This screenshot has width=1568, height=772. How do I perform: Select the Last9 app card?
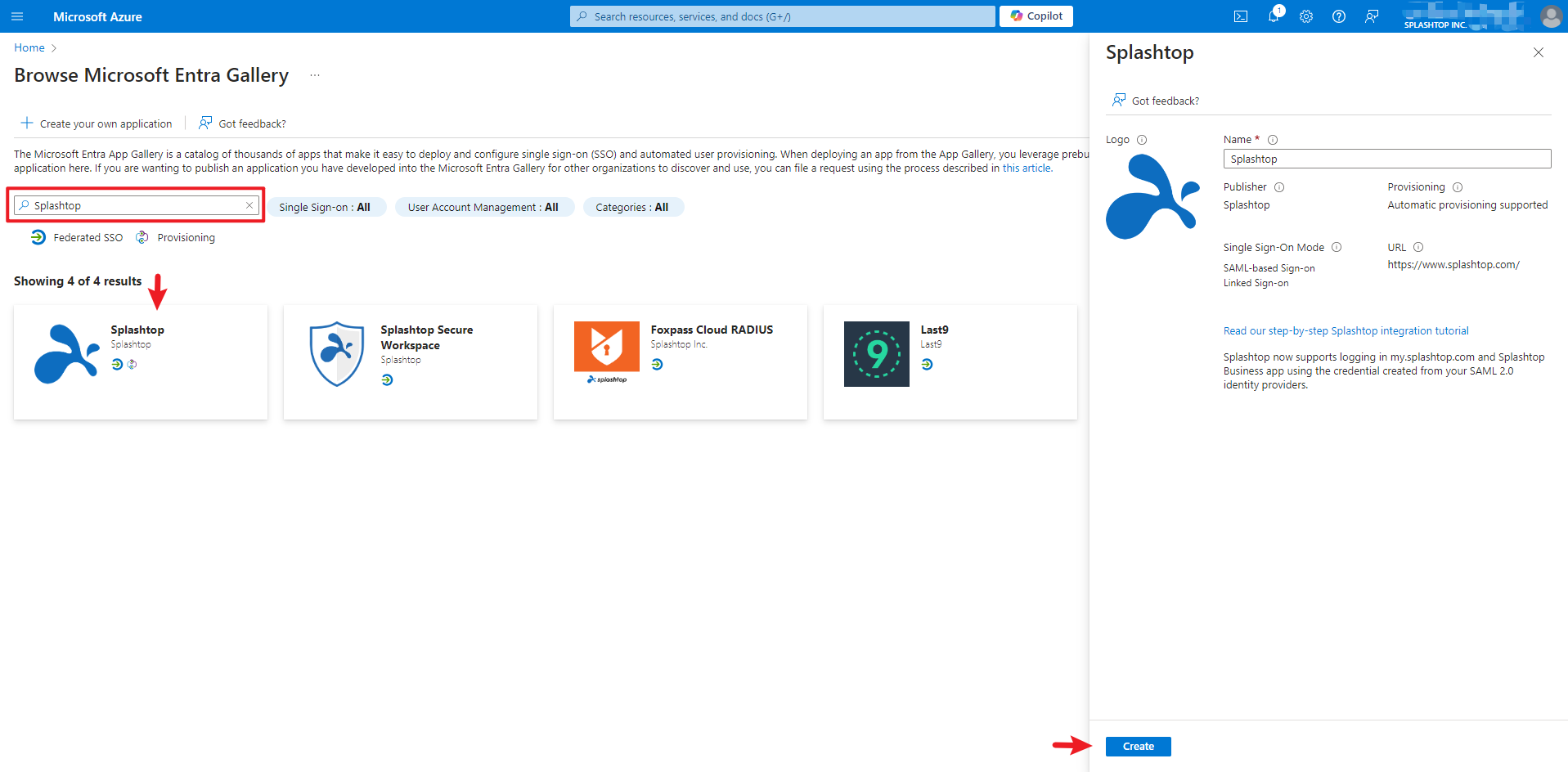[x=950, y=362]
